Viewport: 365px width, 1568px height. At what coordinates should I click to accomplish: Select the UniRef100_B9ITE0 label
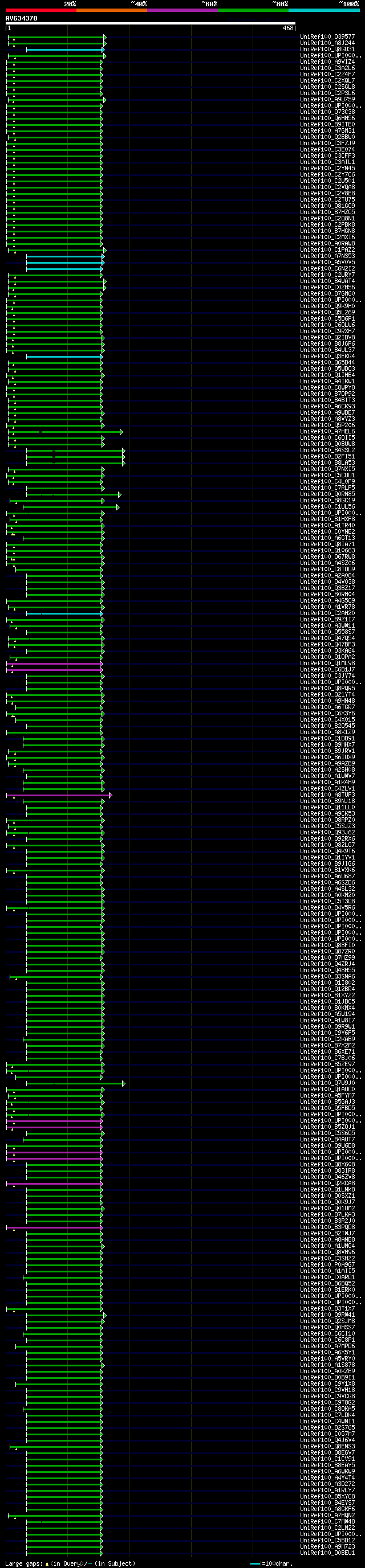(327, 125)
